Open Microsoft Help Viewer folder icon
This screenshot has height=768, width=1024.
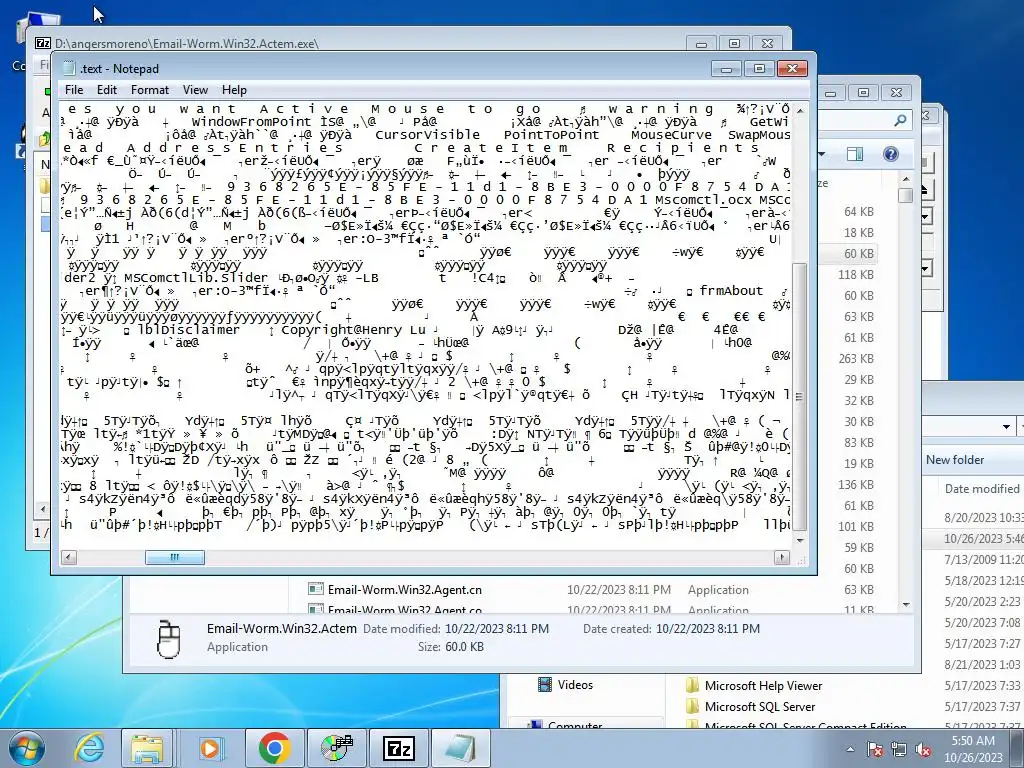tap(693, 686)
